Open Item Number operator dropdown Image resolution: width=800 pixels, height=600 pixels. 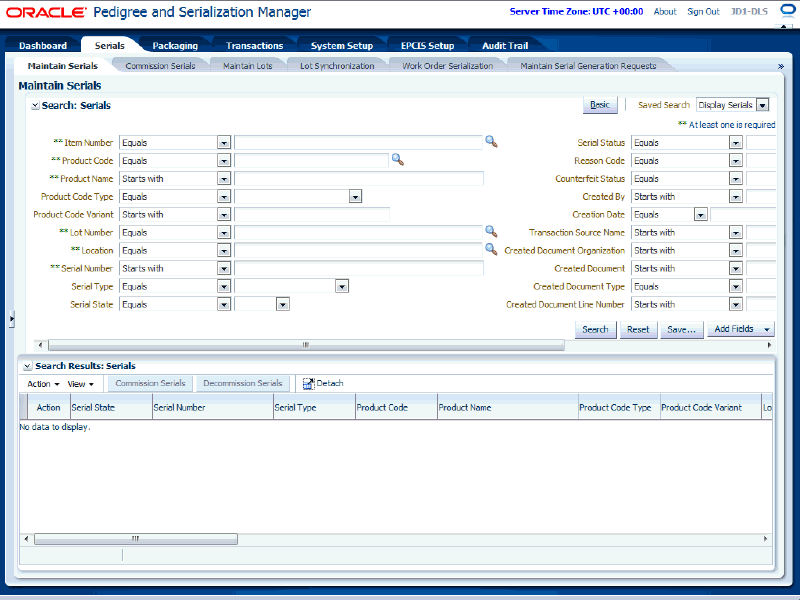pos(224,143)
